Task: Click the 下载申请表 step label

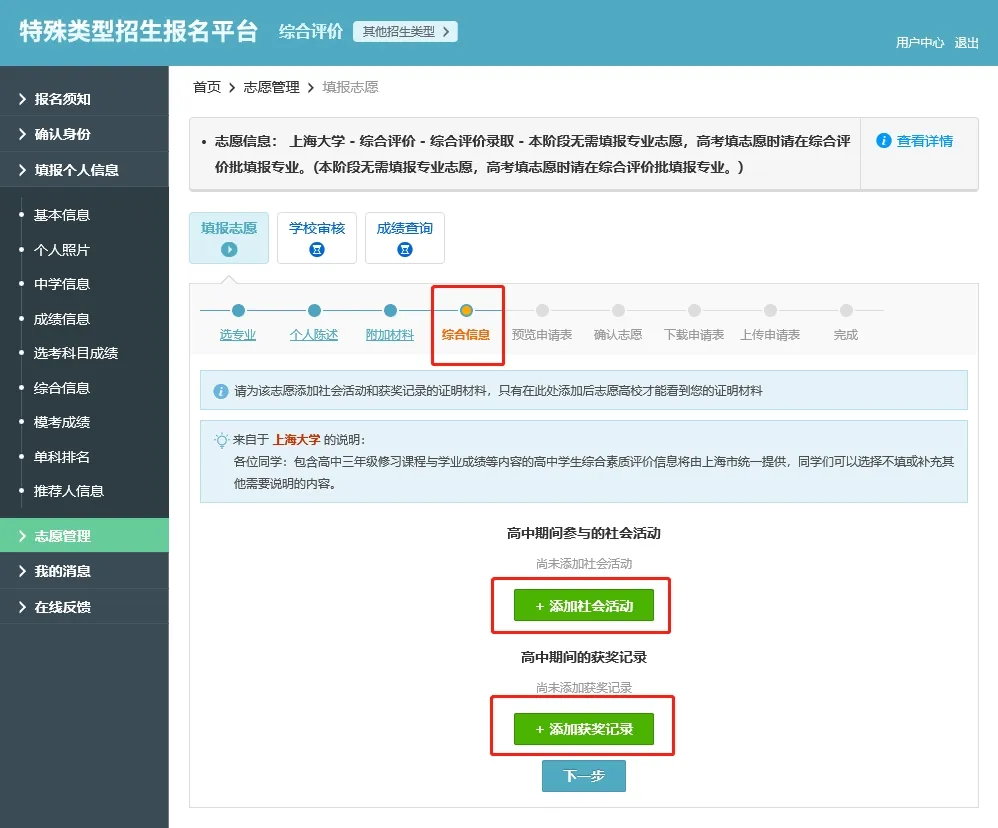Action: click(694, 335)
